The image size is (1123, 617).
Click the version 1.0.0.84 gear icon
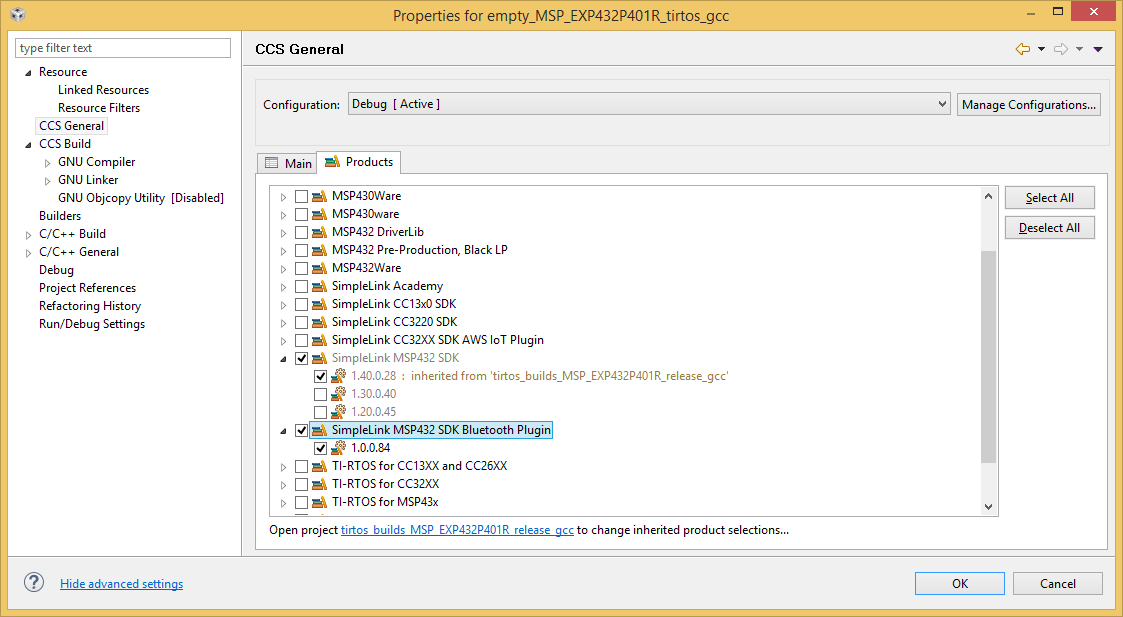(338, 448)
